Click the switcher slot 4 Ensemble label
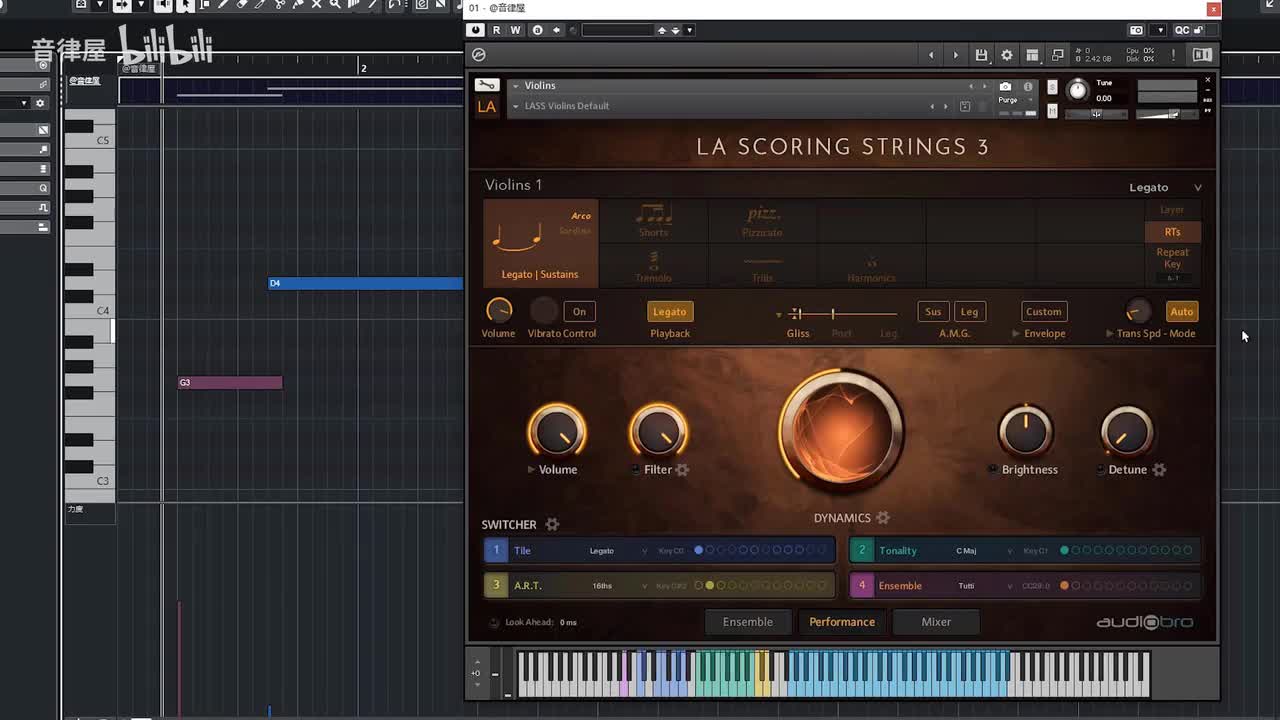This screenshot has height=720, width=1280. coord(900,586)
